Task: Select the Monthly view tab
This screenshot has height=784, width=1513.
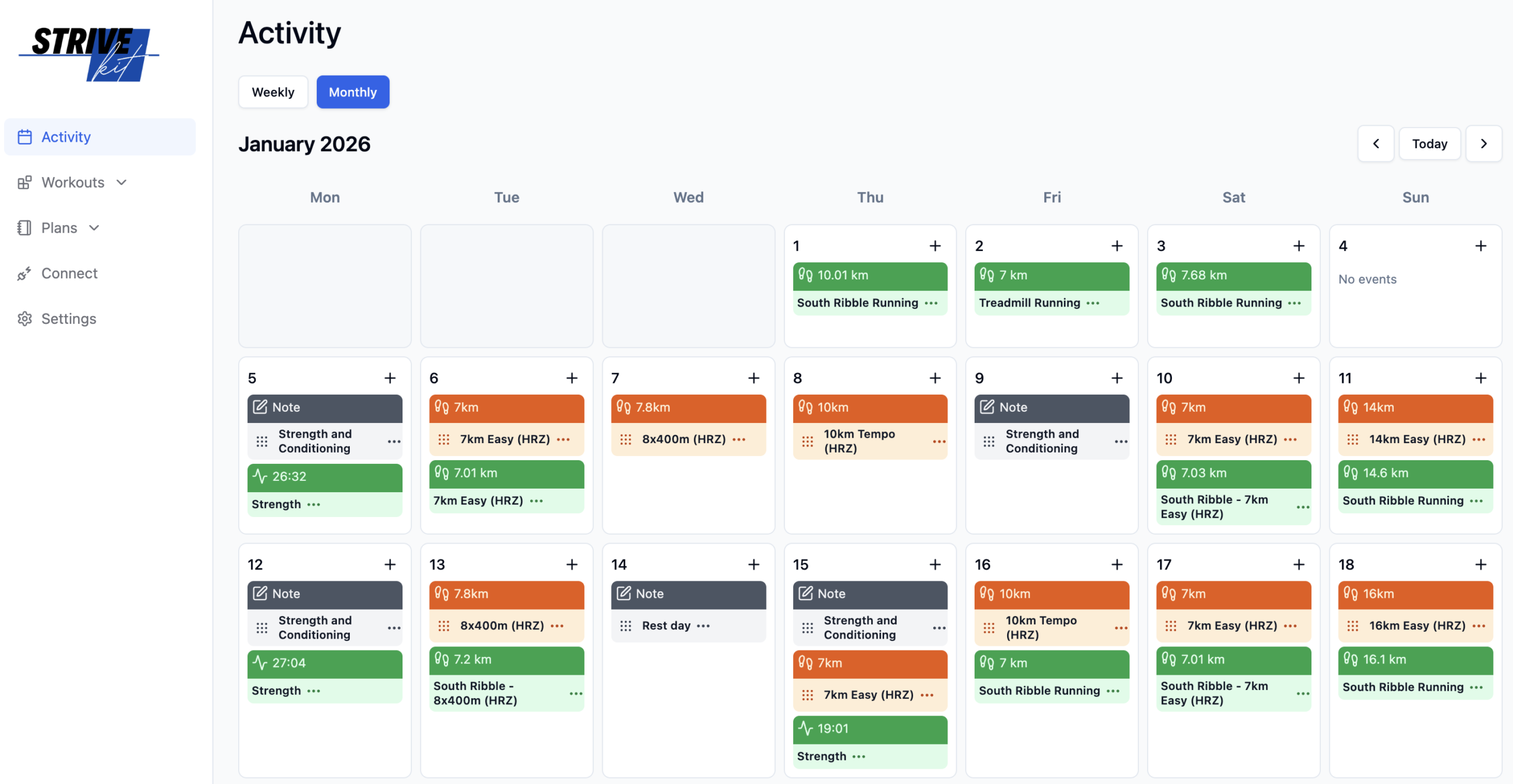Action: point(352,92)
